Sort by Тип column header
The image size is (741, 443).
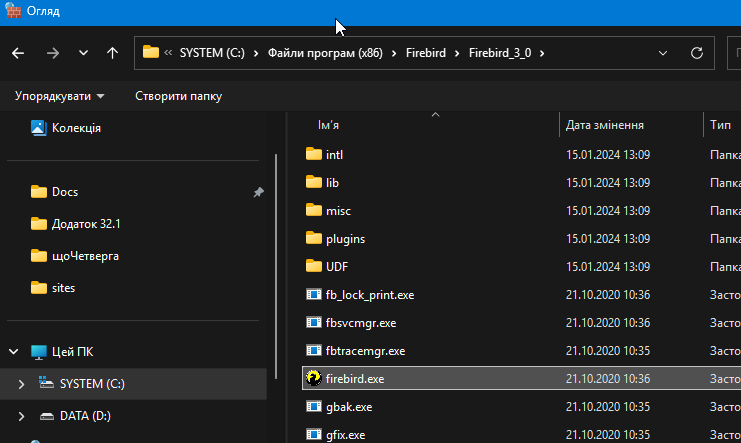click(720, 125)
